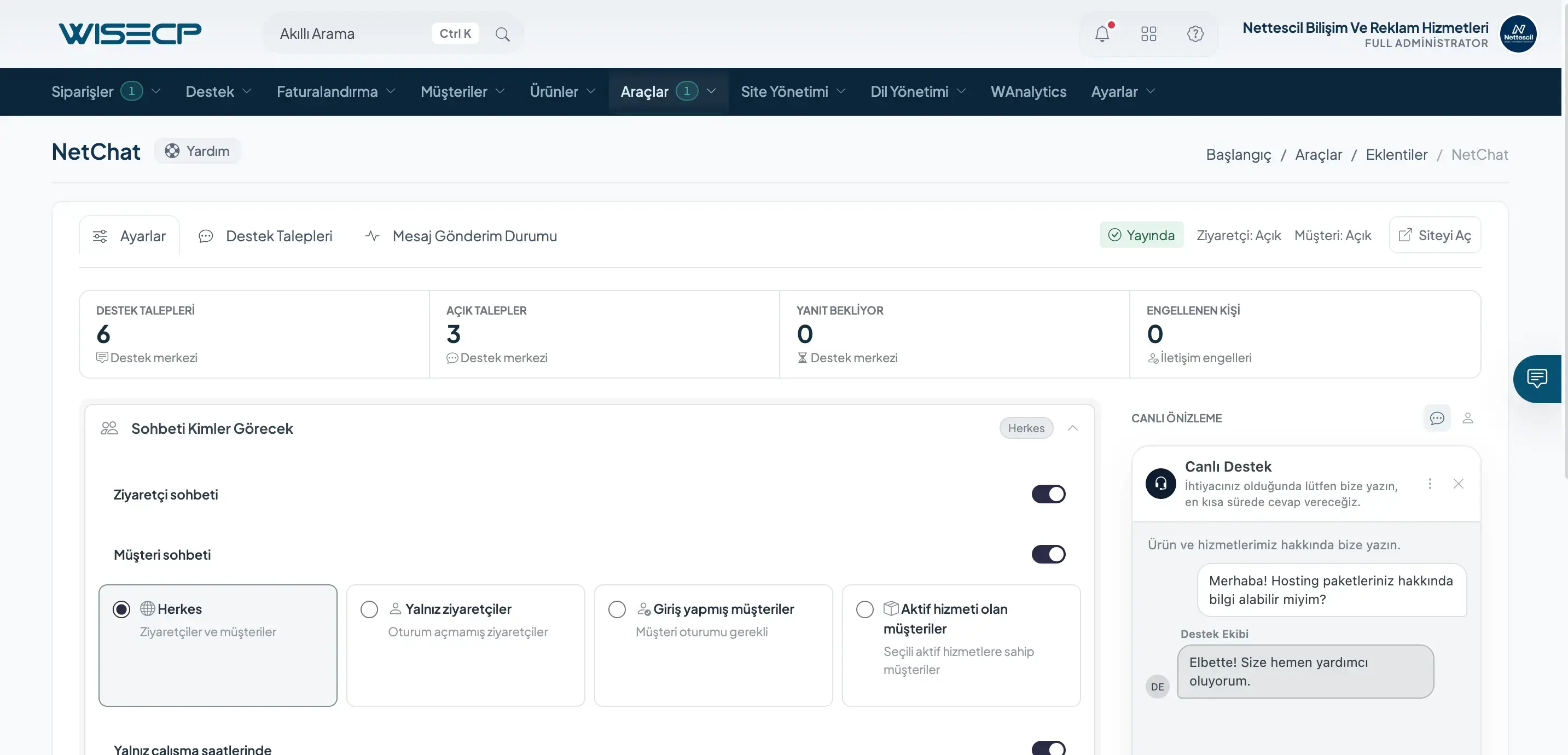
Task: Expand the Ayarlar navigation menu
Action: [1123, 91]
